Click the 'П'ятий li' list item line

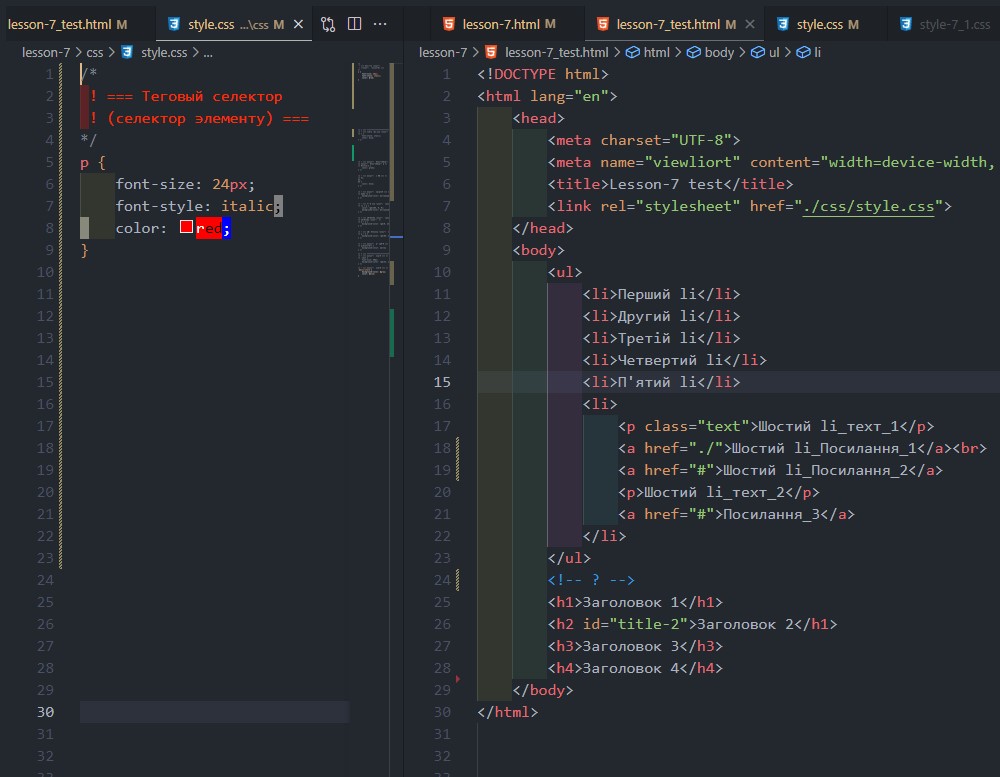tap(661, 382)
